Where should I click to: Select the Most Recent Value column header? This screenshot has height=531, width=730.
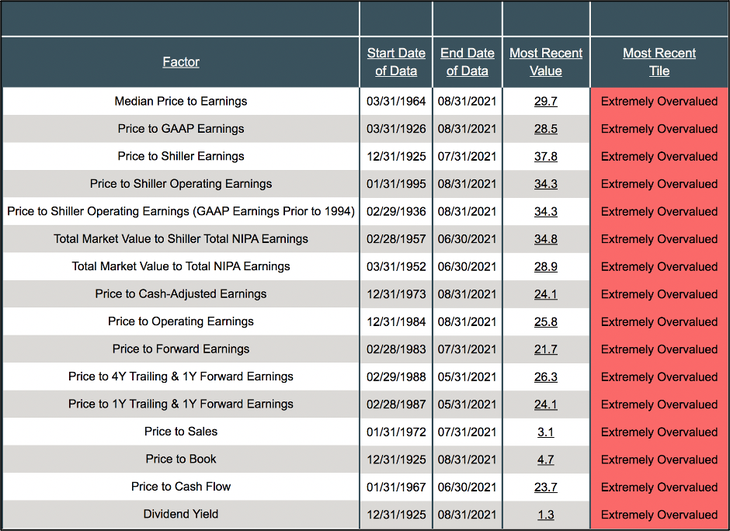tap(545, 62)
